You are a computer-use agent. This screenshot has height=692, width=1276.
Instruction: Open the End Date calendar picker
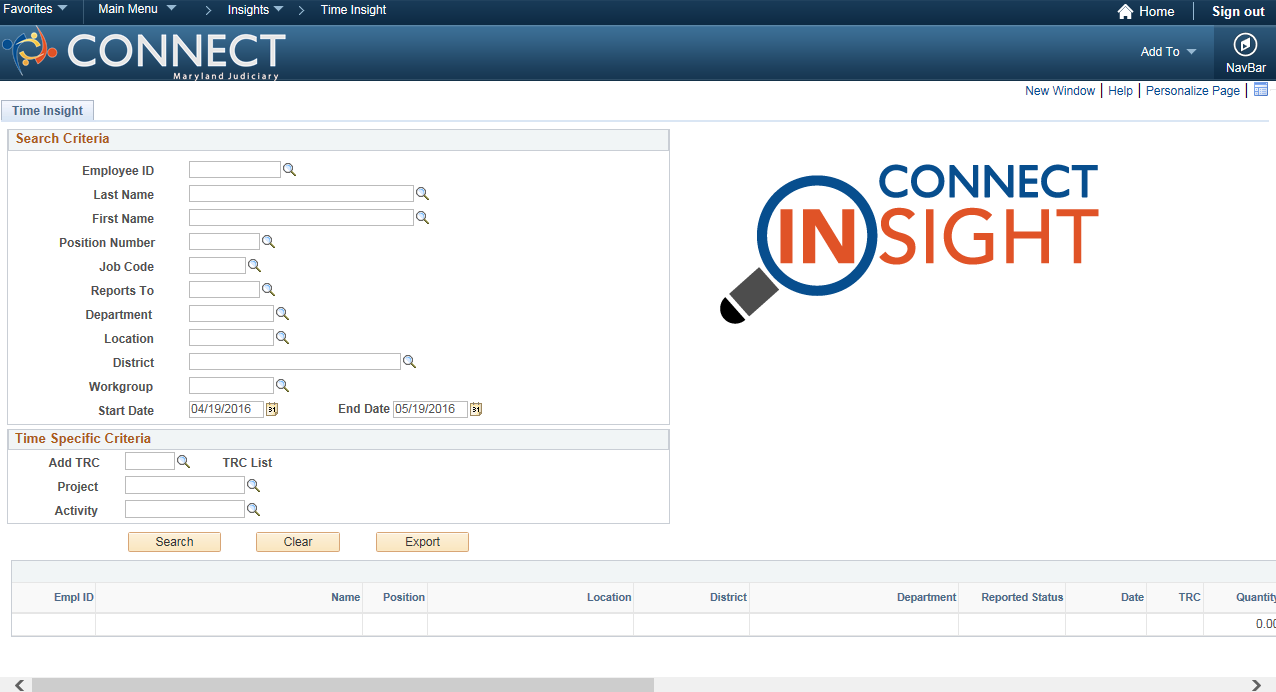click(476, 409)
